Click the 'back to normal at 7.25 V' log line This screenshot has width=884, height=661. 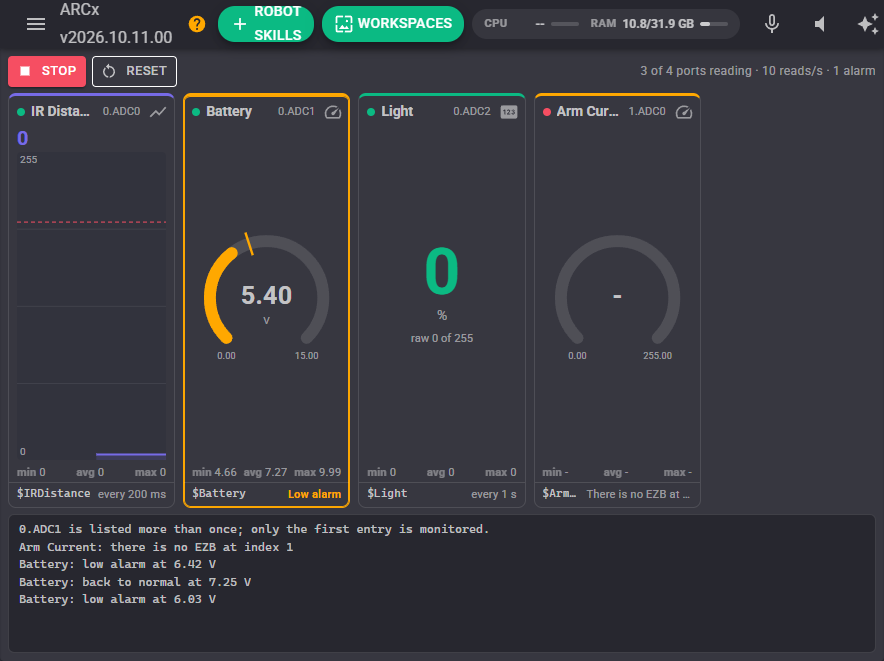tap(135, 582)
